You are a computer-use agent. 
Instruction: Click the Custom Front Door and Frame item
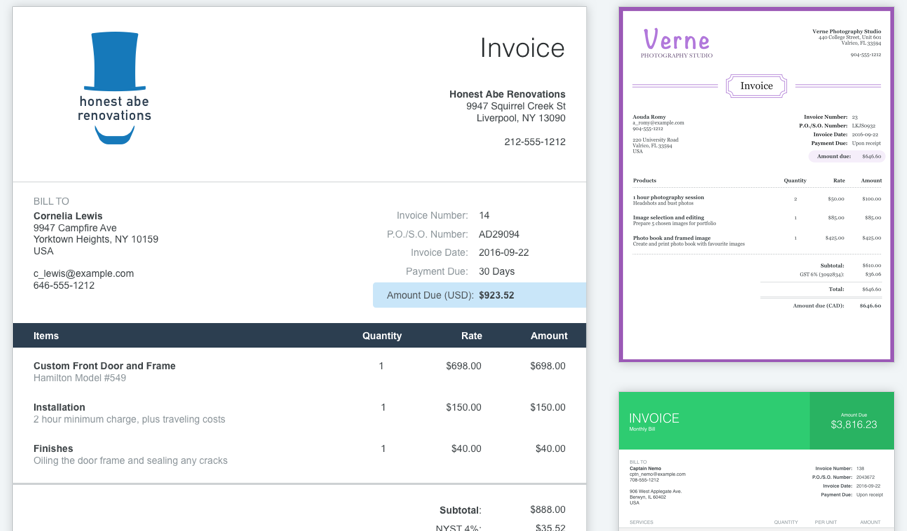(x=104, y=366)
